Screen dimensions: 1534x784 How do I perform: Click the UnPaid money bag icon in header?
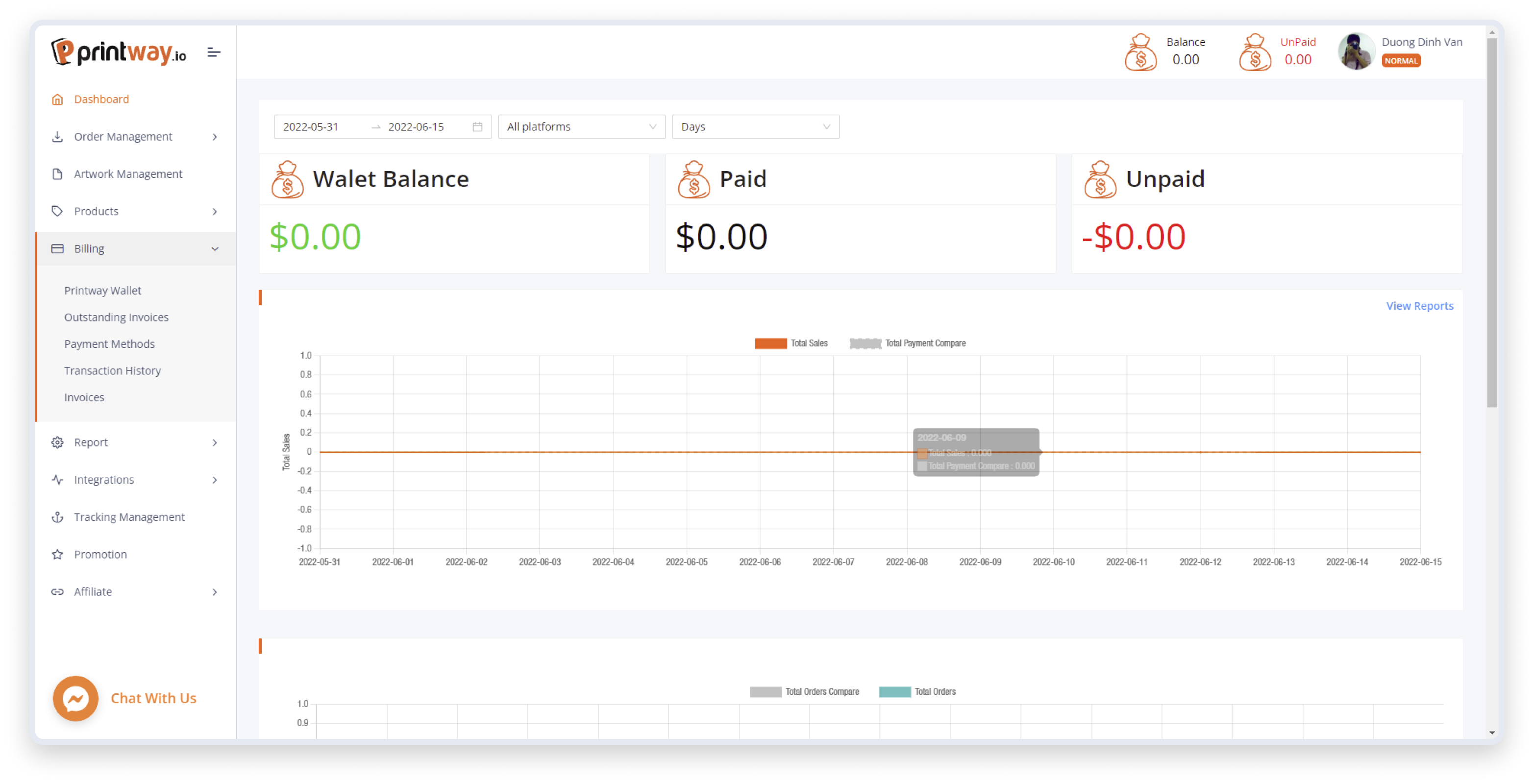pos(1254,52)
